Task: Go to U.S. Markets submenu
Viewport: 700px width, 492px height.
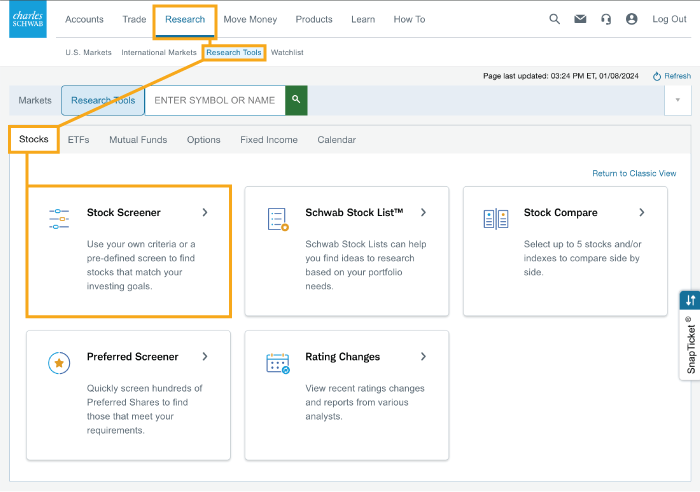Action: [88, 52]
